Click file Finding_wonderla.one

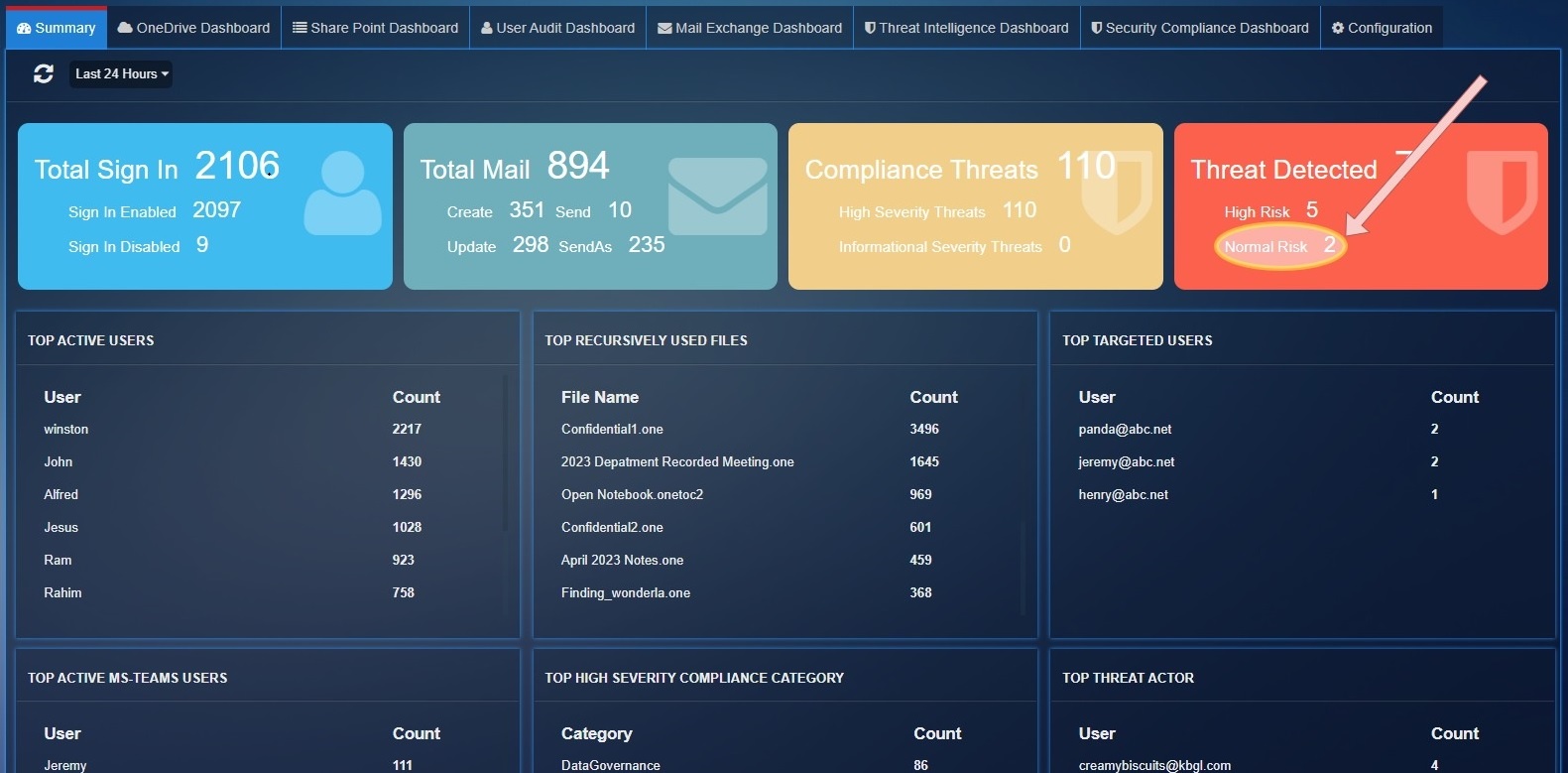pyautogui.click(x=626, y=593)
